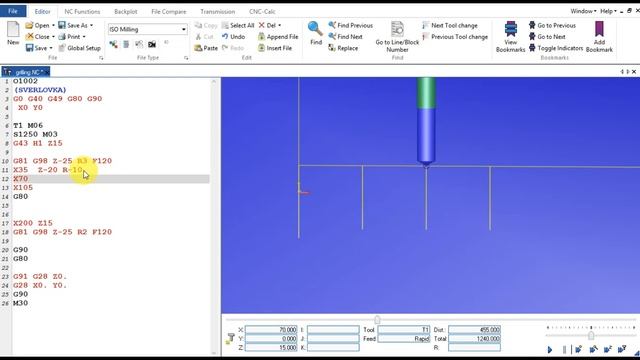Click the Z coordinate field showing 15.000
640x360 pixels.
click(271, 347)
